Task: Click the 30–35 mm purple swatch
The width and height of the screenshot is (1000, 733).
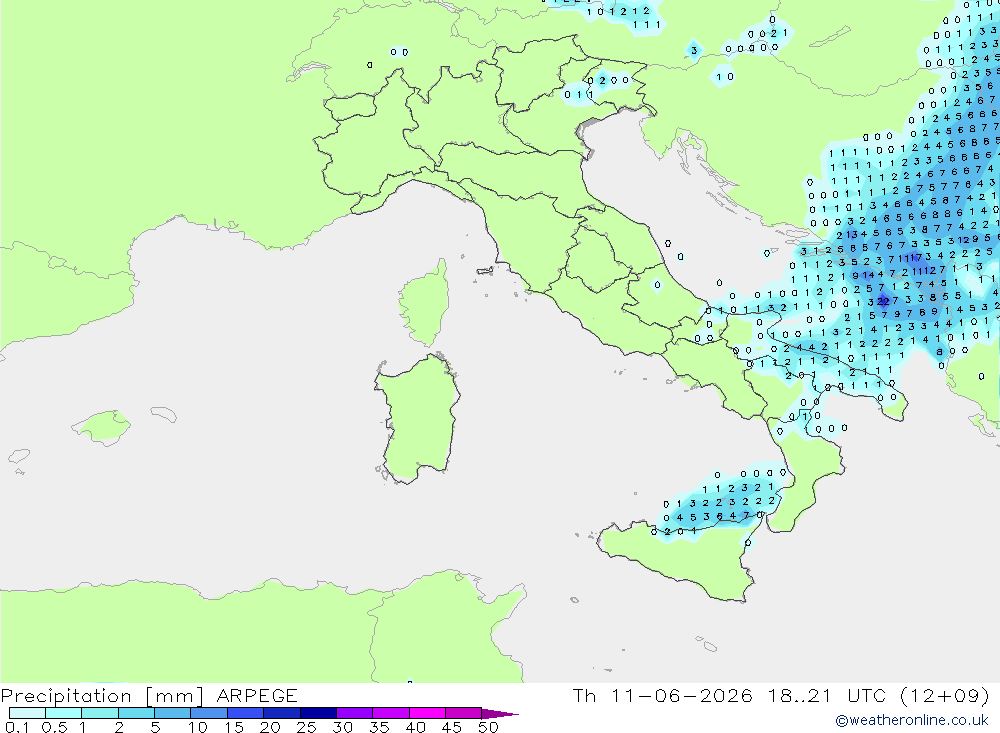Action: pyautogui.click(x=354, y=713)
